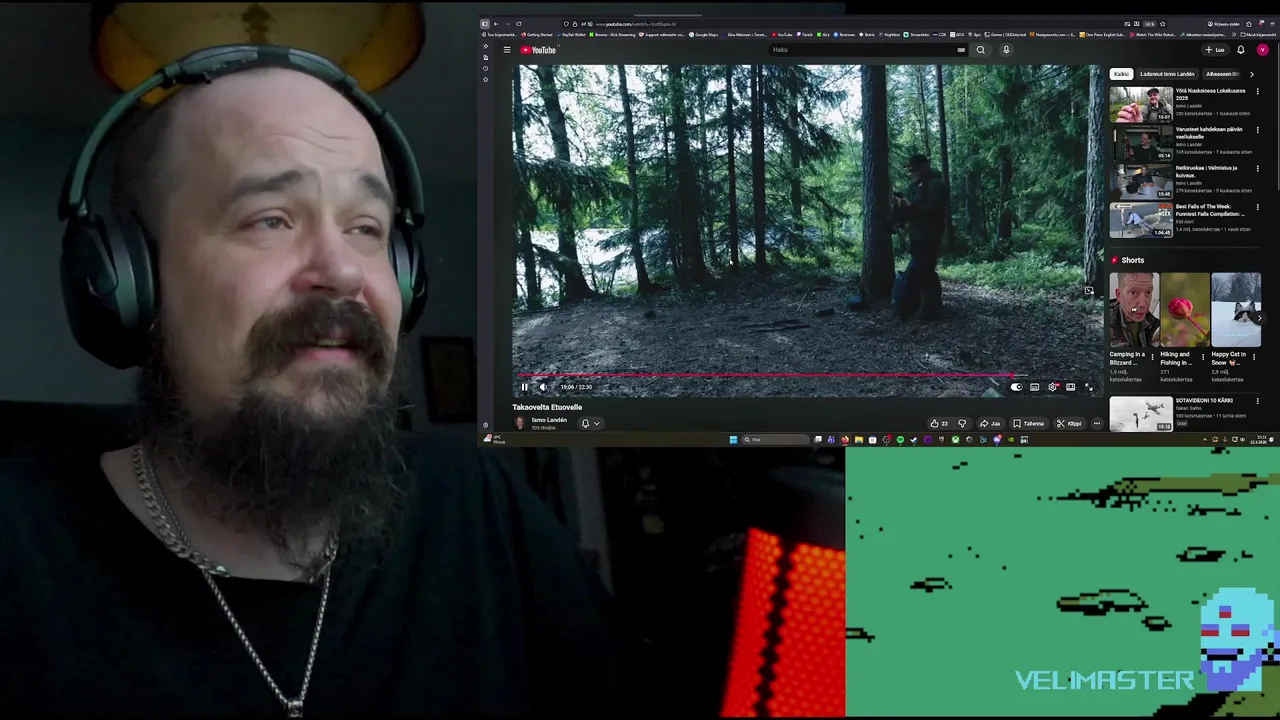Share video with Jaa button
1280x720 pixels.
click(990, 423)
